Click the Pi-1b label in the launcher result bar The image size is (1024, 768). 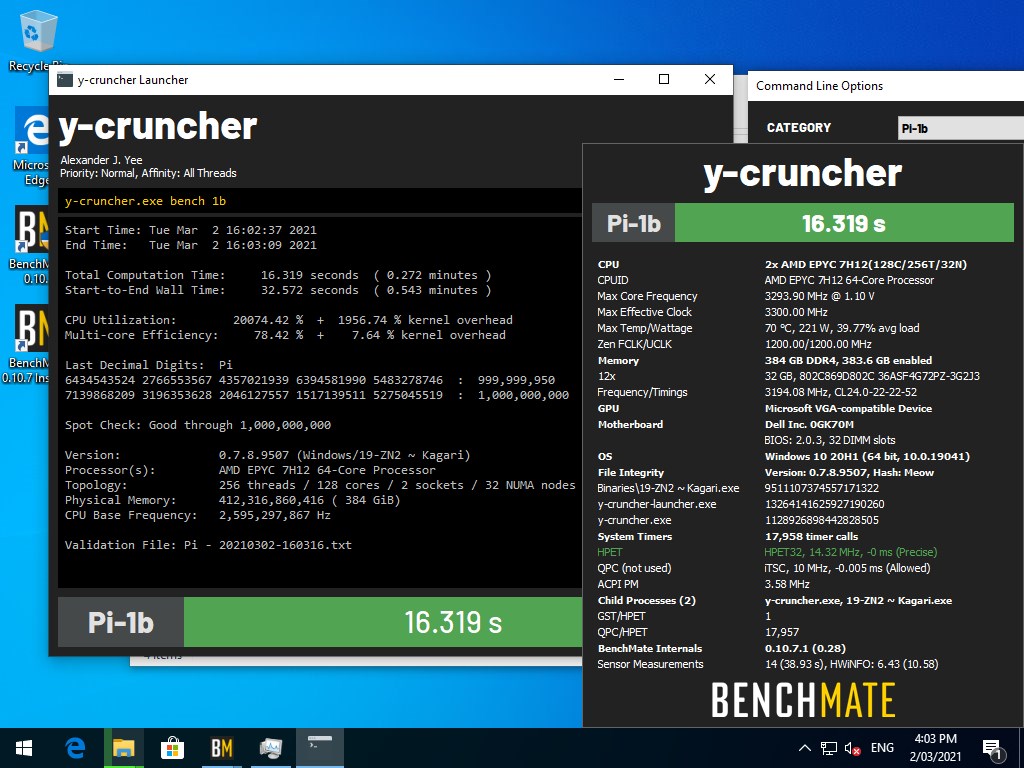coord(121,622)
